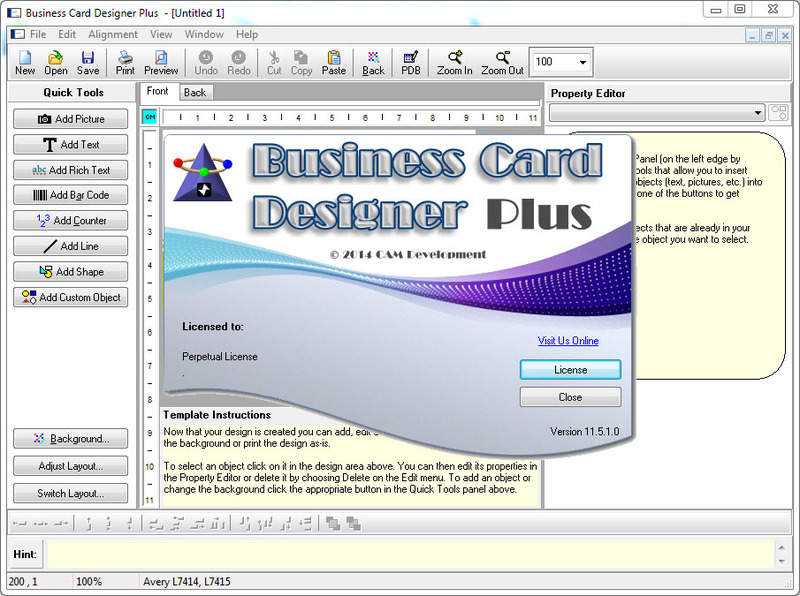Click the Redo toolbar icon

point(239,63)
